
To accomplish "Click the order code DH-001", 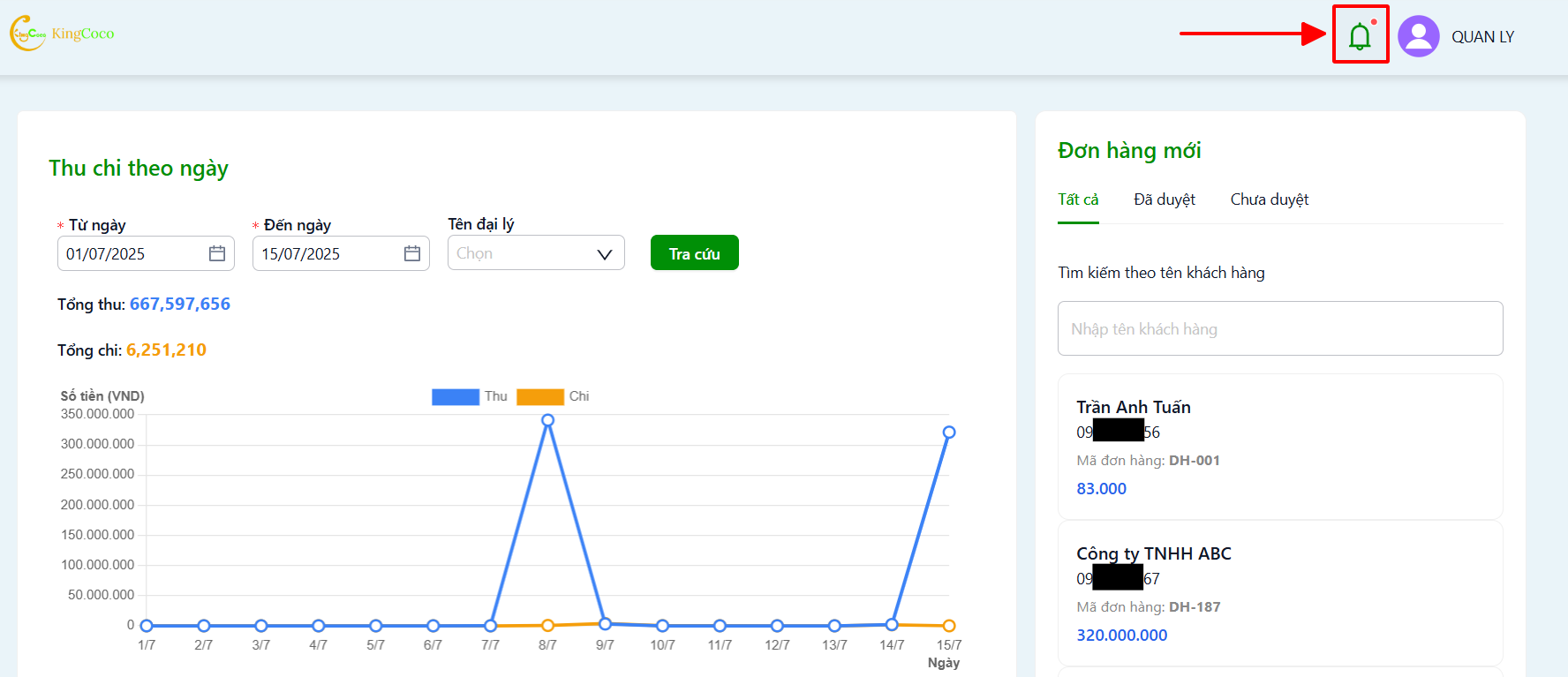I will point(1195,461).
